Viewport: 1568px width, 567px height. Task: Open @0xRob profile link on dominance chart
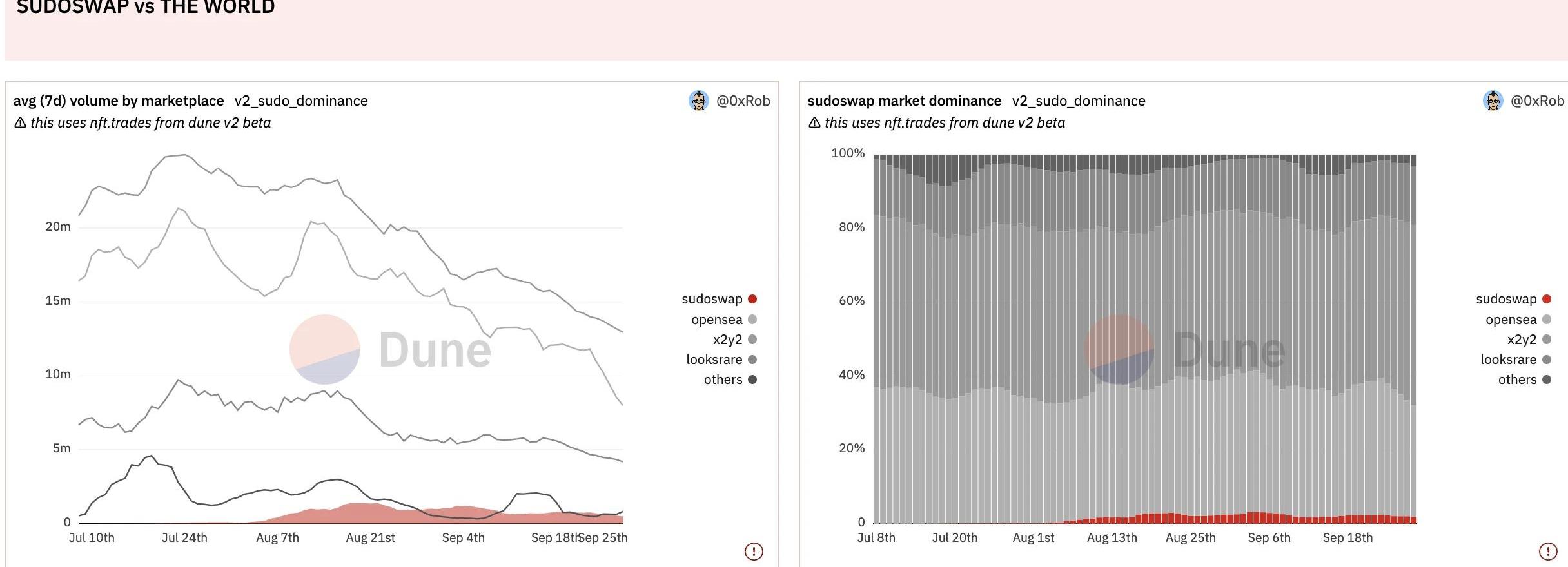click(x=1538, y=101)
